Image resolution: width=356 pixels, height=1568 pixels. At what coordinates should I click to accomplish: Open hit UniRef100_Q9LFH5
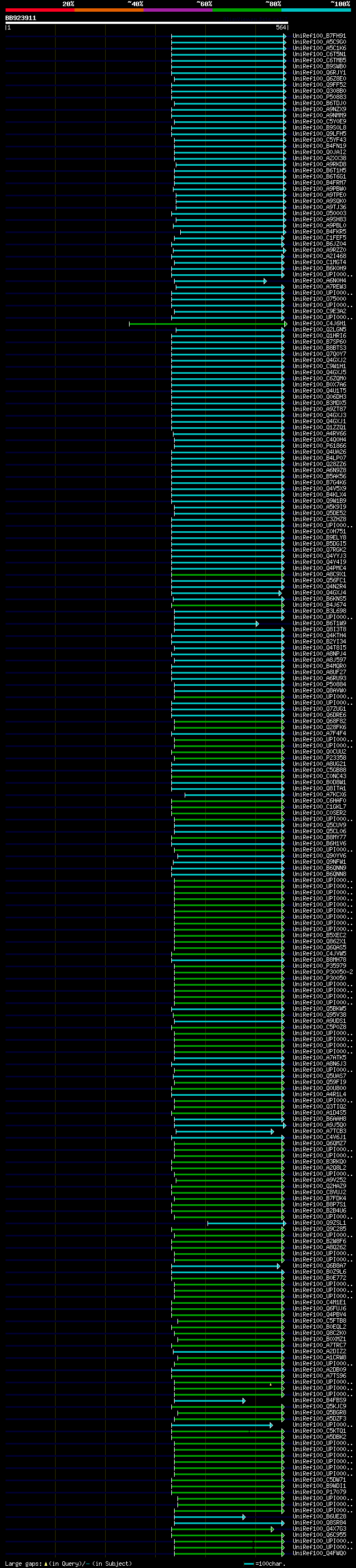tap(319, 135)
